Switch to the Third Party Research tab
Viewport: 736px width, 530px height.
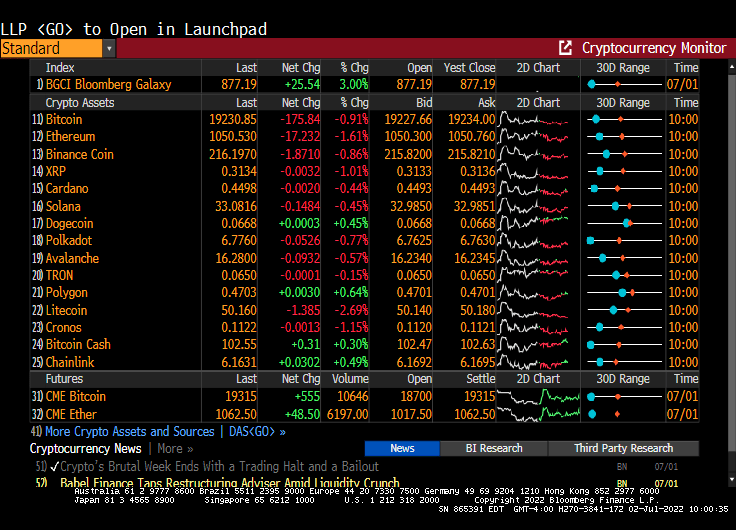coord(623,448)
